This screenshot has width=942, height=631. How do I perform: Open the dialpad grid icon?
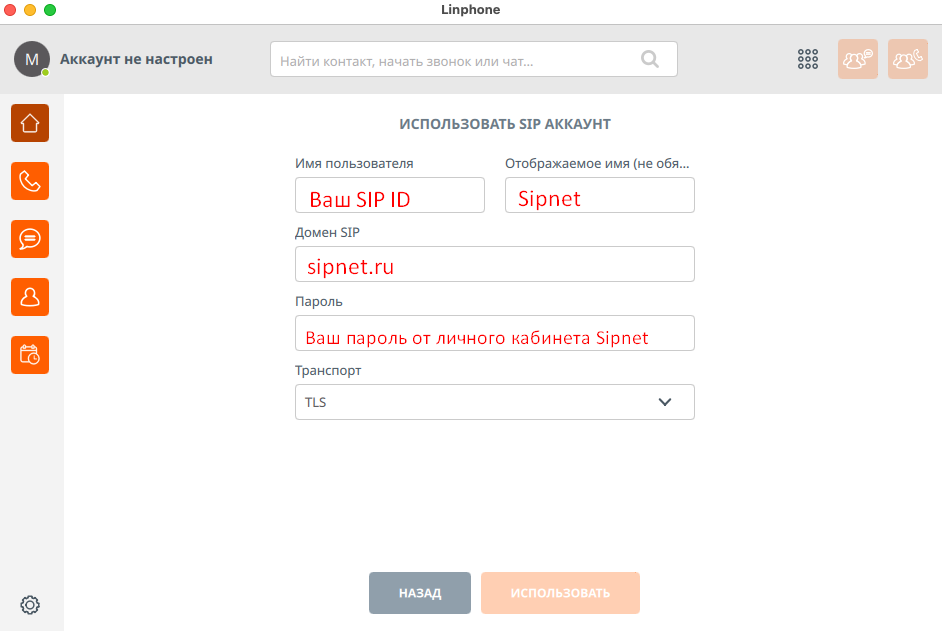point(808,59)
